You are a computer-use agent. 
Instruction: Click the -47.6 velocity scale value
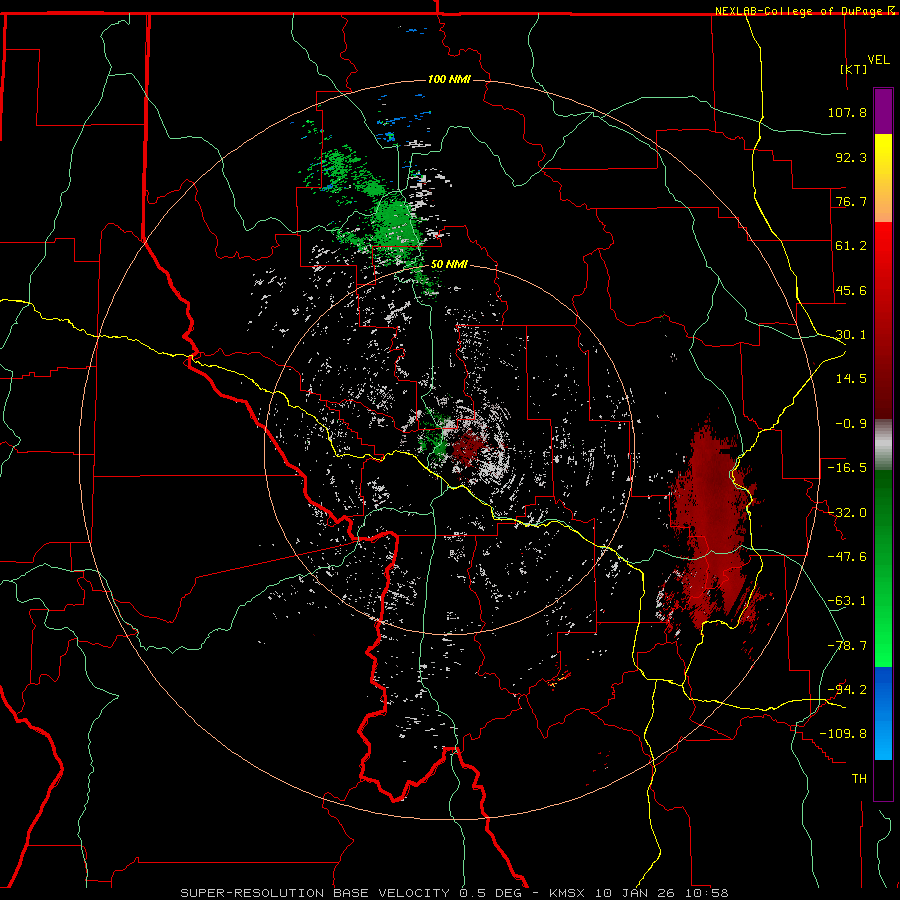click(x=847, y=557)
